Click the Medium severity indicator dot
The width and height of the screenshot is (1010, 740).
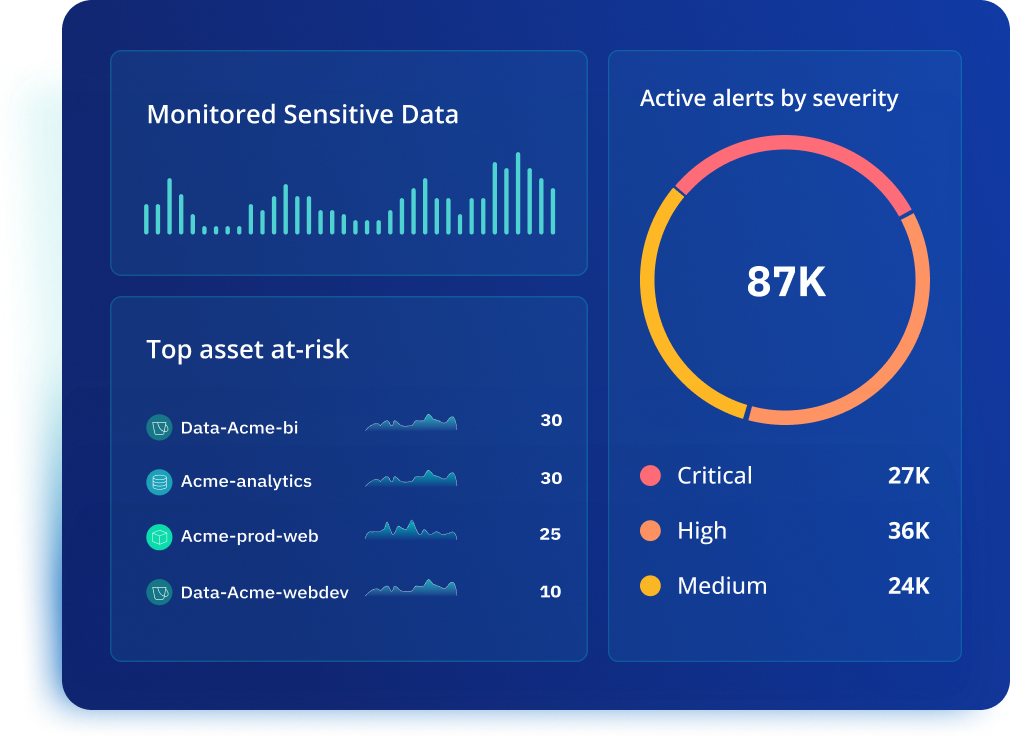[x=651, y=586]
